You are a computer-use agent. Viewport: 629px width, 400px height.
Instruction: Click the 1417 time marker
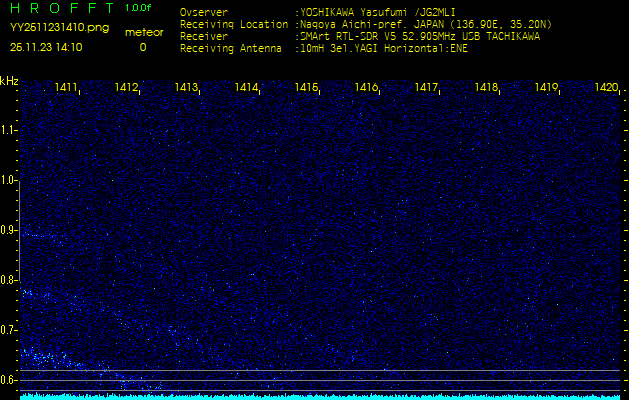(x=426, y=88)
